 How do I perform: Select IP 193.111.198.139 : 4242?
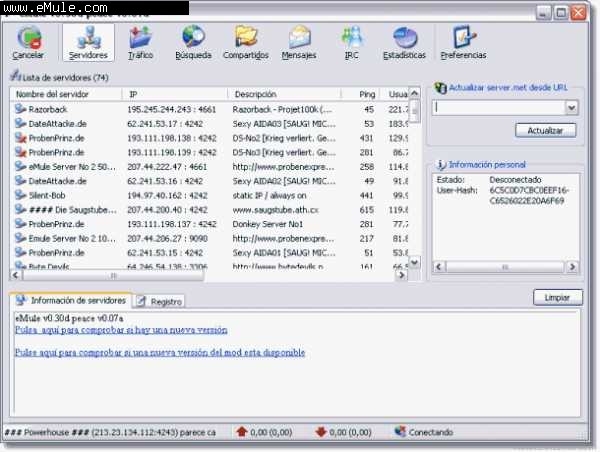click(172, 152)
